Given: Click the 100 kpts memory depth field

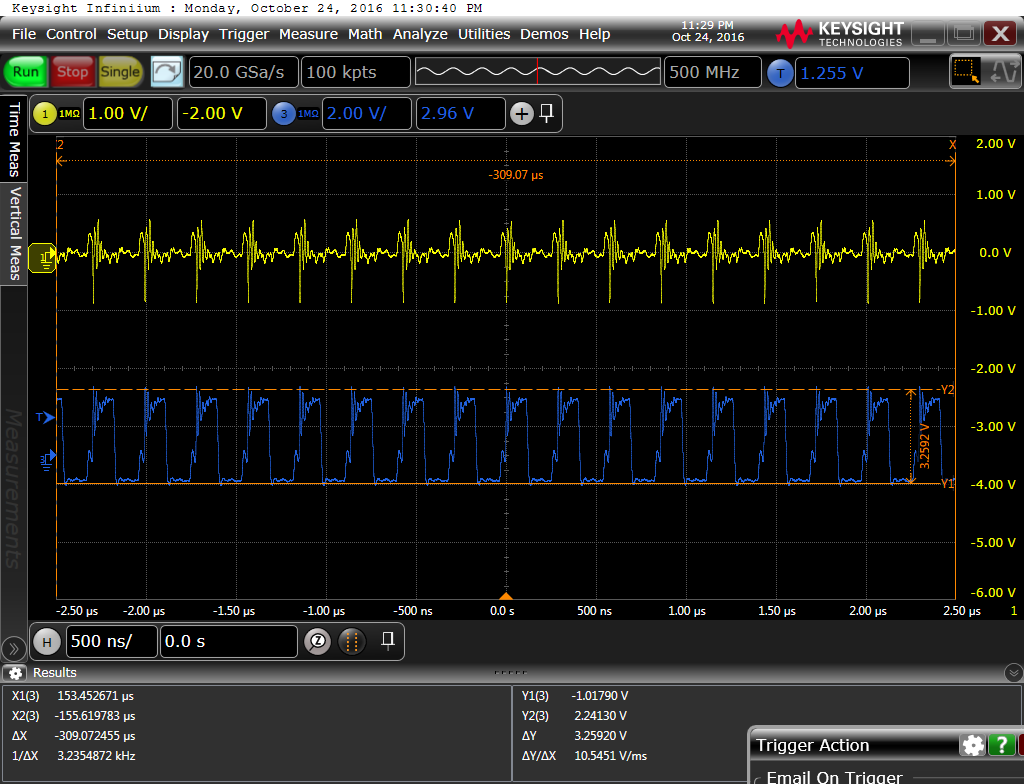Looking at the screenshot, I should (355, 72).
